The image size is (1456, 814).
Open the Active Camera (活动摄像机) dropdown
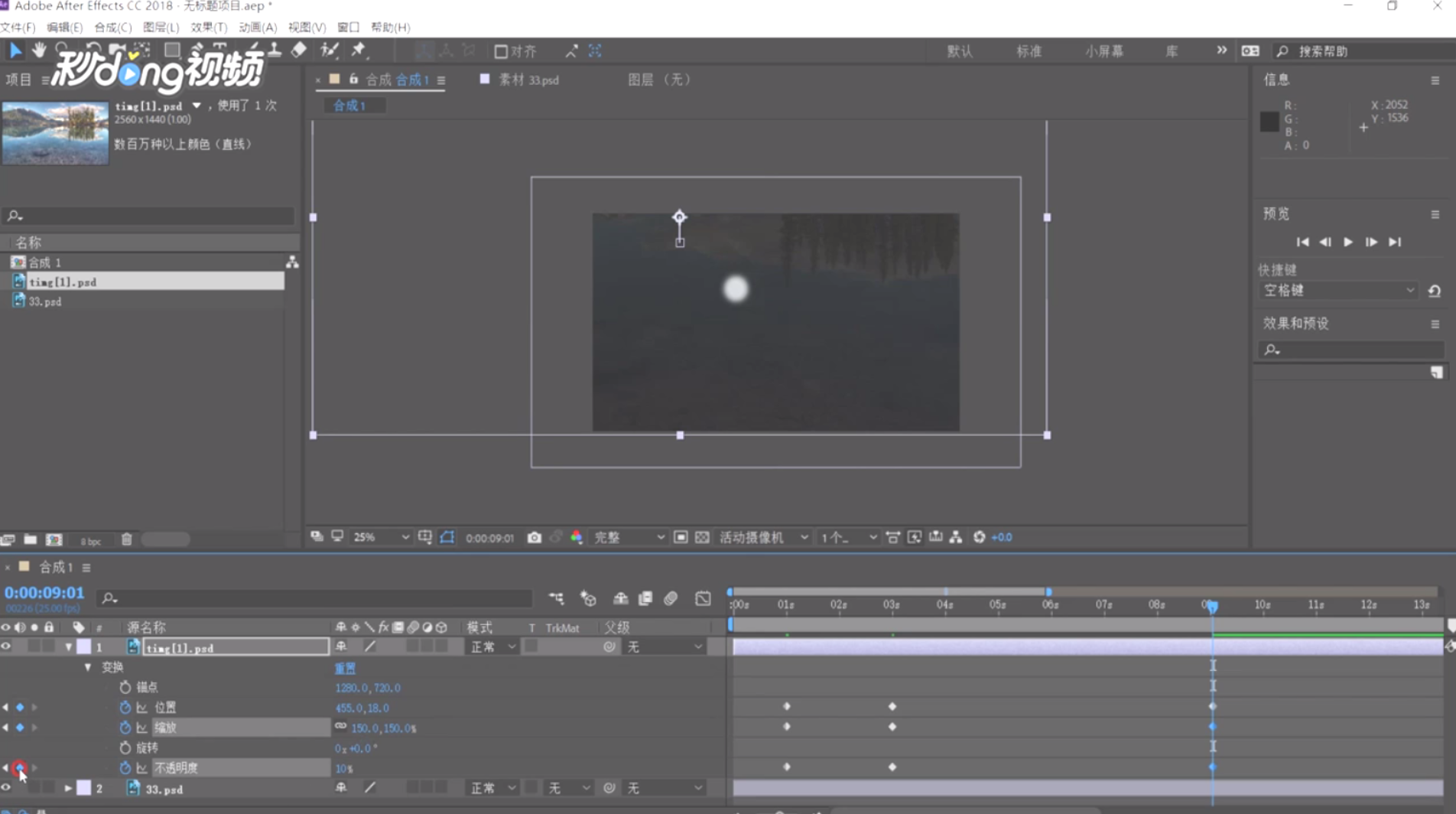click(763, 538)
